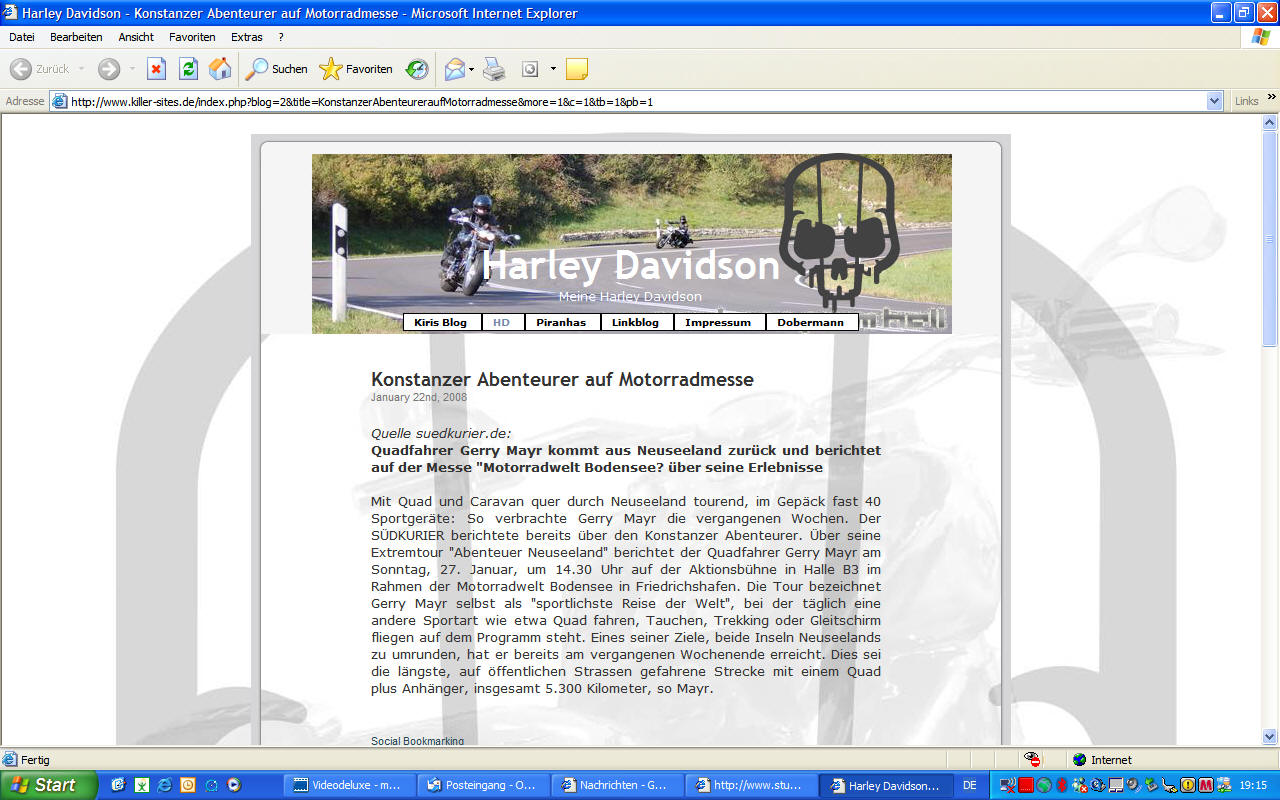This screenshot has height=800, width=1280.
Task: Click the Internet zone globe icon
Action: pyautogui.click(x=1079, y=760)
